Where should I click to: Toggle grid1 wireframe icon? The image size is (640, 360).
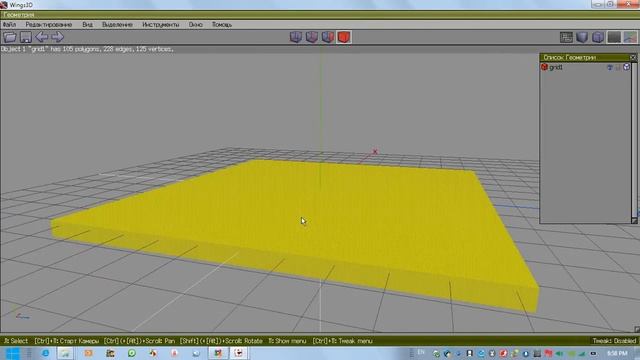coord(627,67)
